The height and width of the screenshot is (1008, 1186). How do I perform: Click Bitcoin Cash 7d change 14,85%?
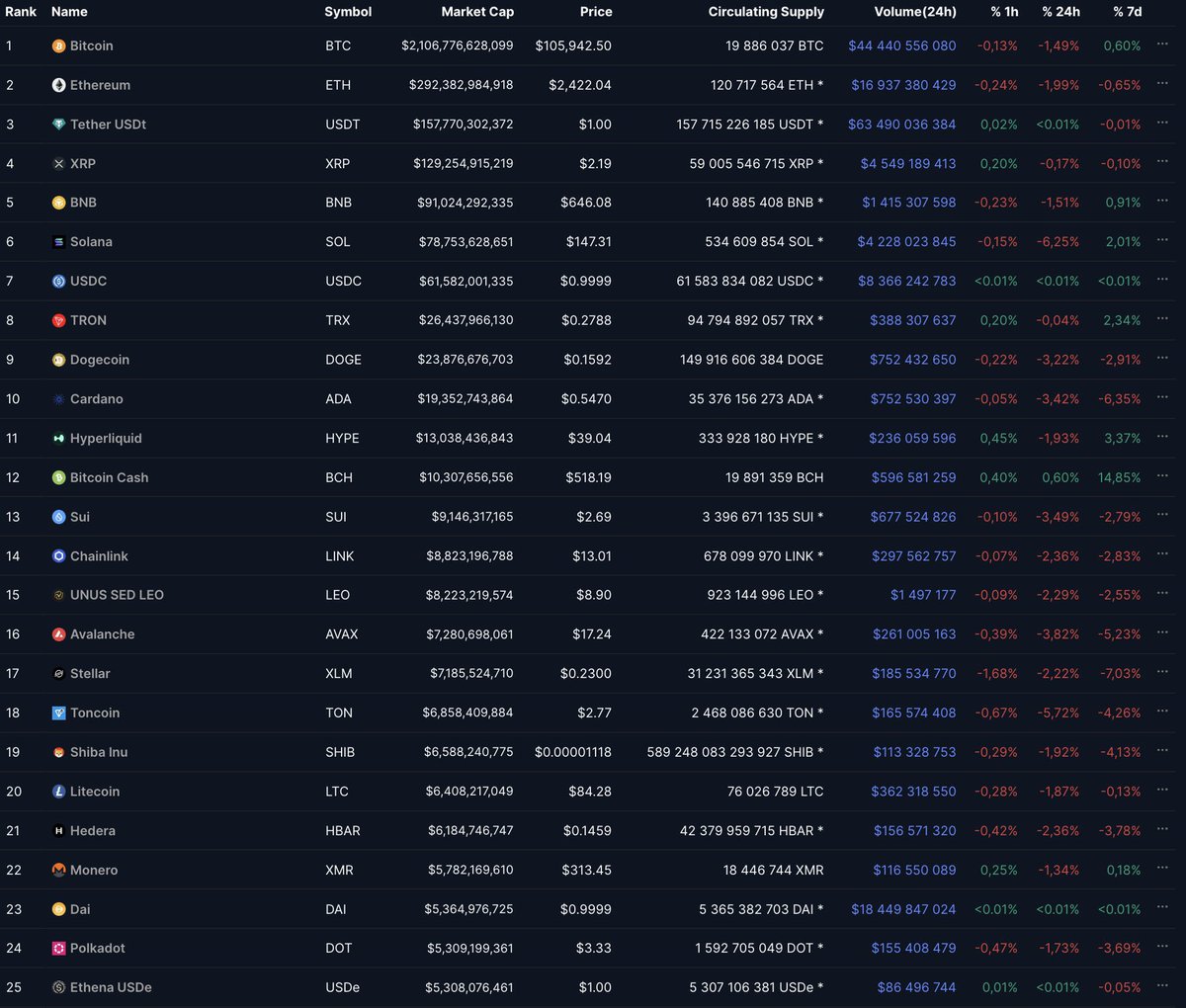1119,477
